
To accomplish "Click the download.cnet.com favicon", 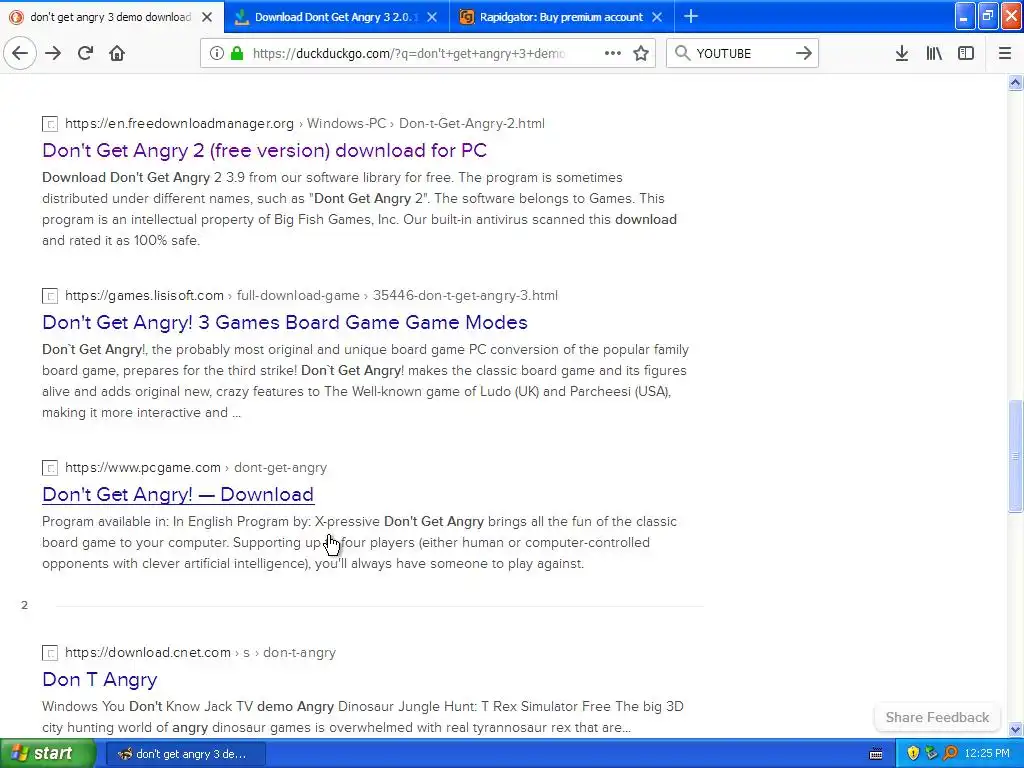I will (50, 652).
